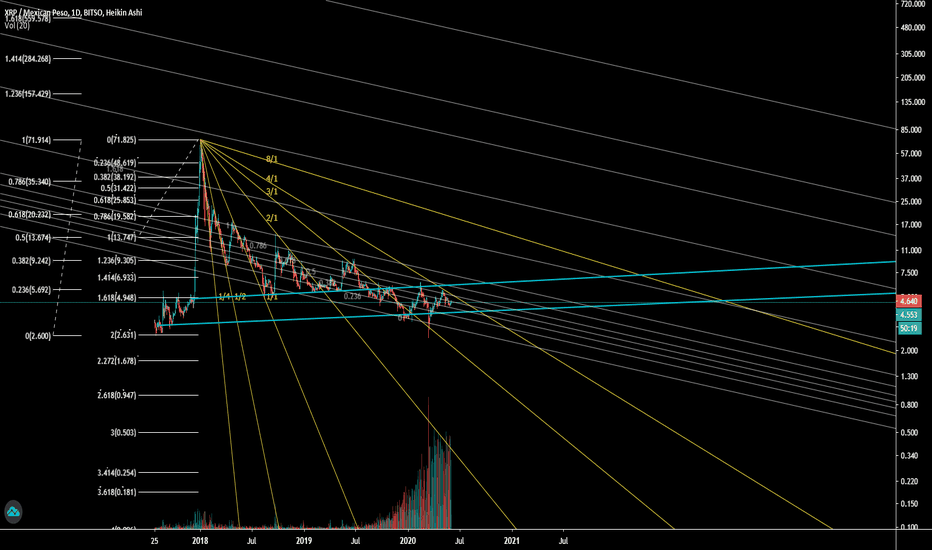The height and width of the screenshot is (550, 932).
Task: Click the 25 date label on time axis
Action: [x=155, y=541]
